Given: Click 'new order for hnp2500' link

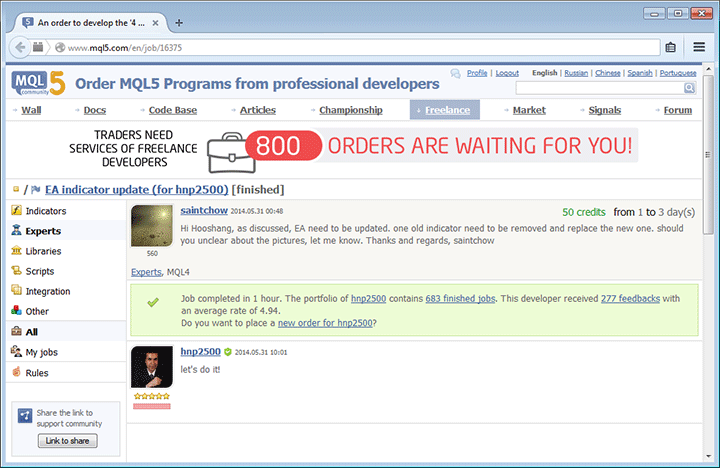Looking at the screenshot, I should (x=325, y=323).
